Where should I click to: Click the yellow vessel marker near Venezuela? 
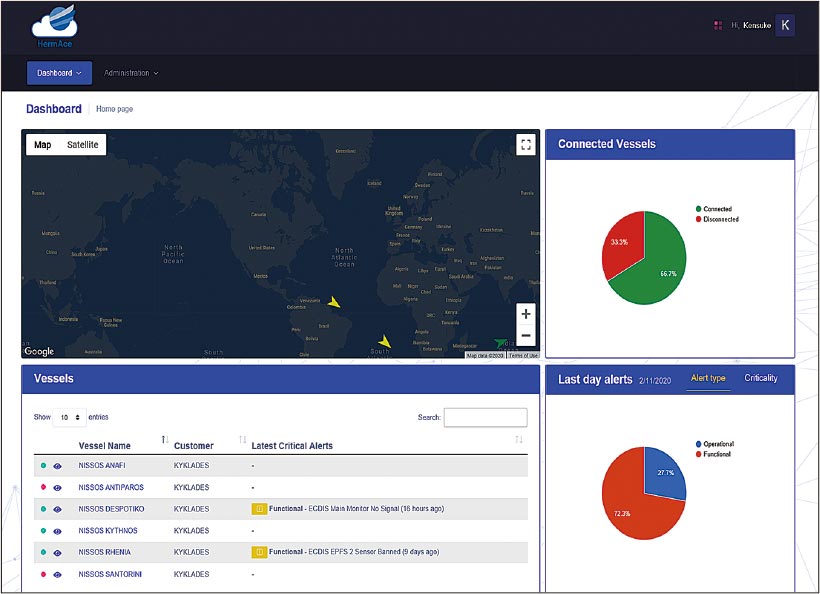334,302
